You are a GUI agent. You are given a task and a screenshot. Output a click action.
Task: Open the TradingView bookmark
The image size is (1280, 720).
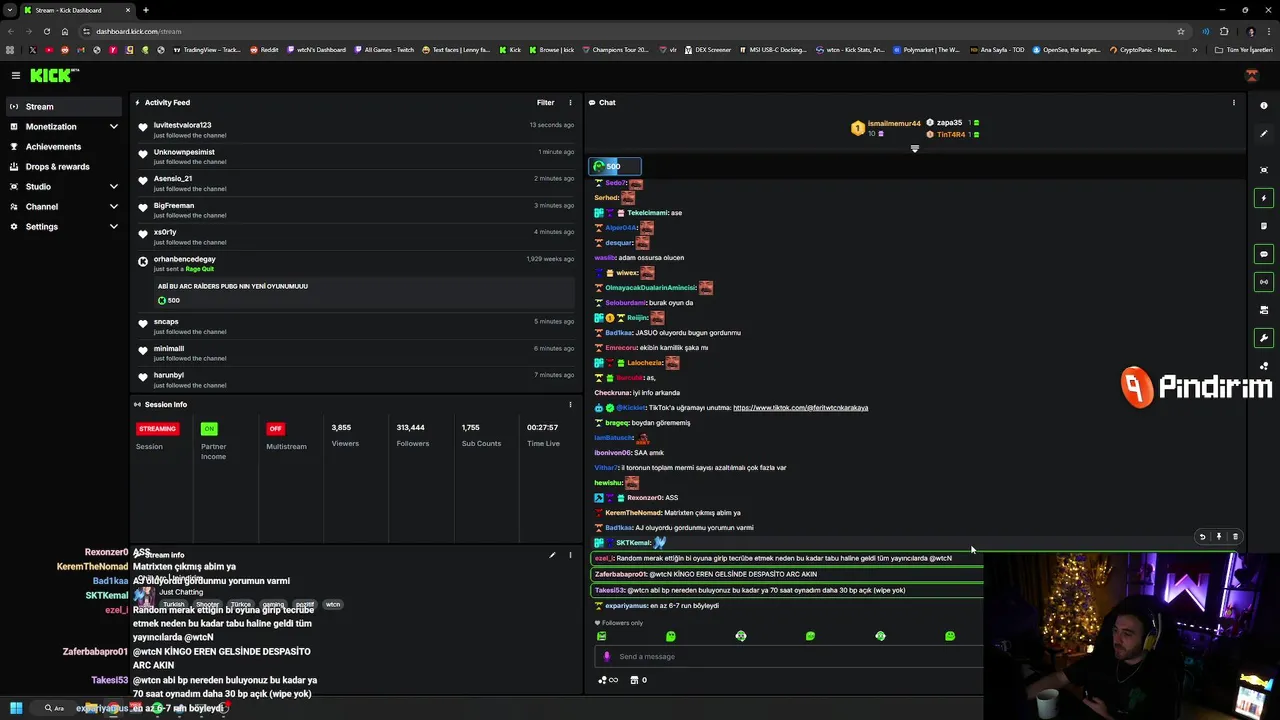coord(207,50)
